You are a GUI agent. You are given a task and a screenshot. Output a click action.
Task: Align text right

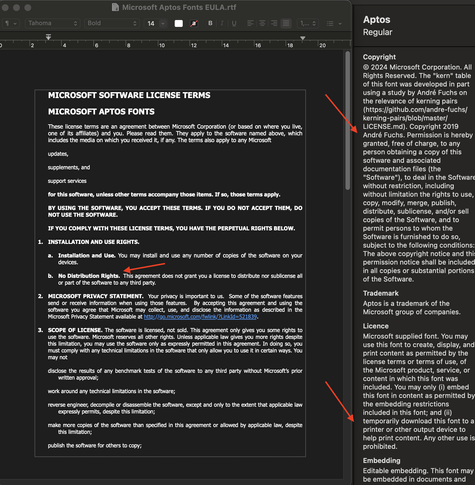pos(274,23)
